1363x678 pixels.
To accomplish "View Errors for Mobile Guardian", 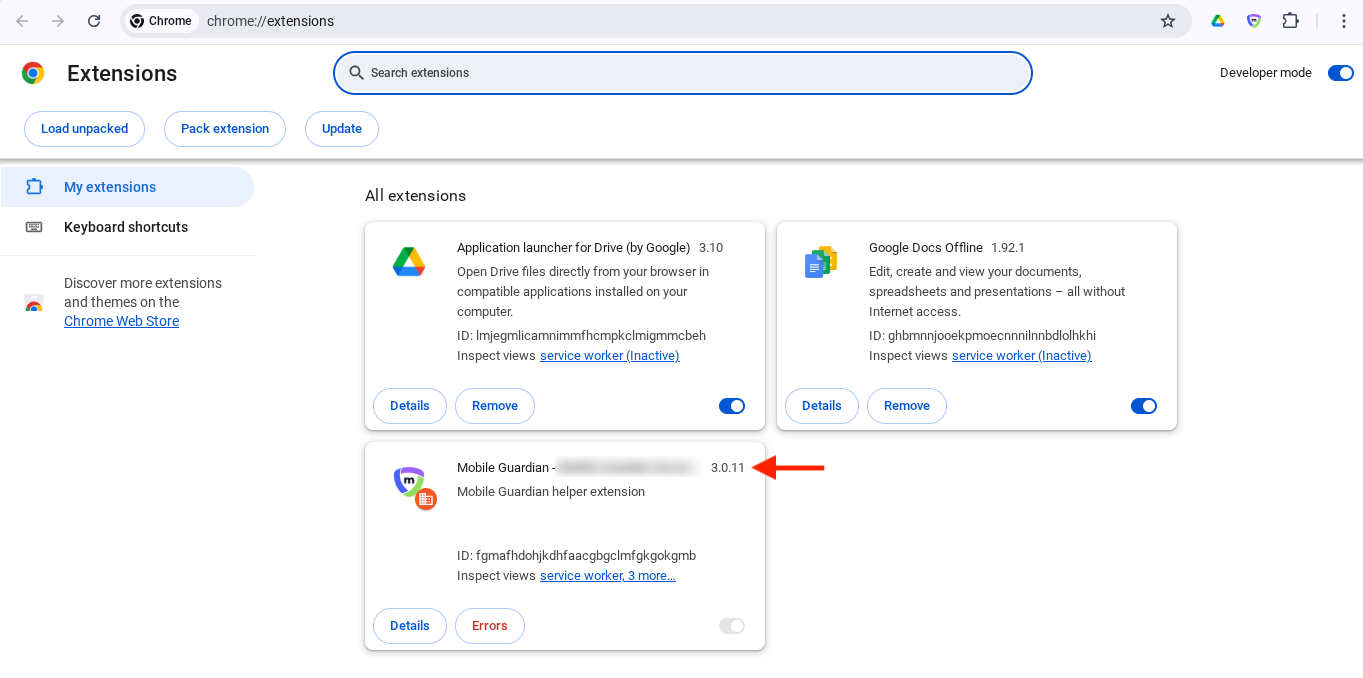I will [x=490, y=626].
